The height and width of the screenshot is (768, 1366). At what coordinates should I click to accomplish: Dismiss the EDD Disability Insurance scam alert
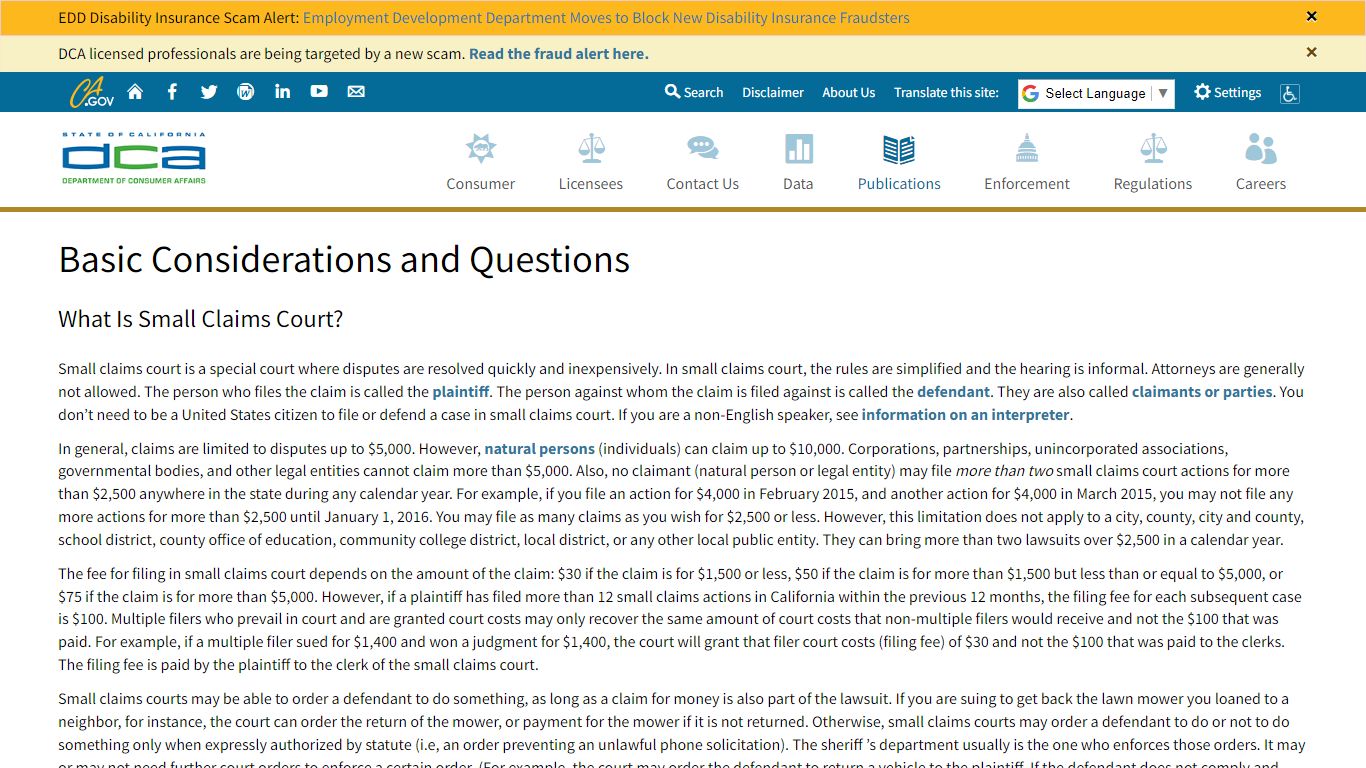pyautogui.click(x=1312, y=16)
